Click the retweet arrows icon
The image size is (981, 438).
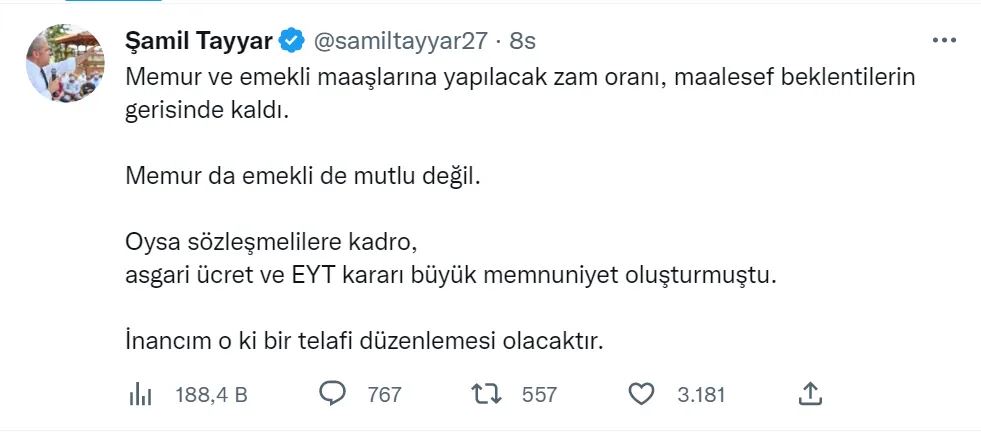pyautogui.click(x=485, y=394)
